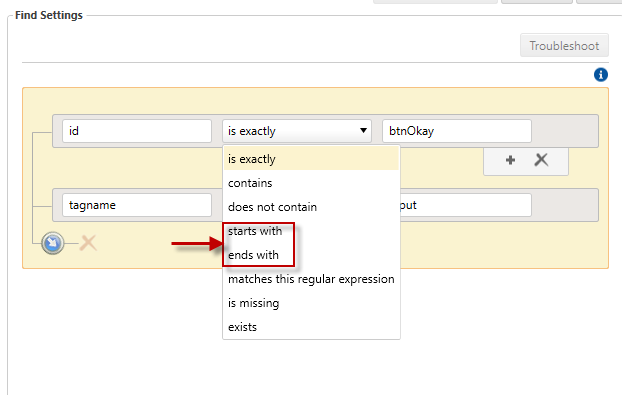Click the 'tagname' attribute input field
This screenshot has height=395, width=622.
tap(137, 205)
